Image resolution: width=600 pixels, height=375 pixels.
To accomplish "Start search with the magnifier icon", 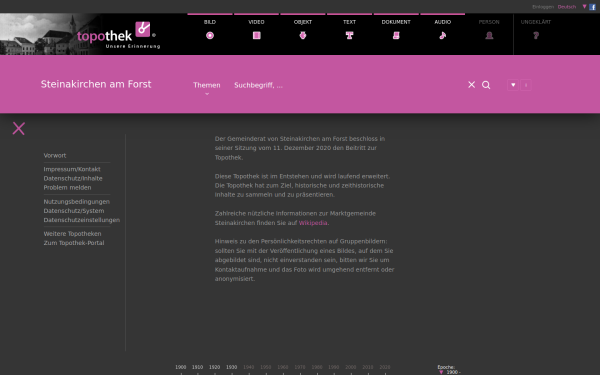I will [486, 85].
